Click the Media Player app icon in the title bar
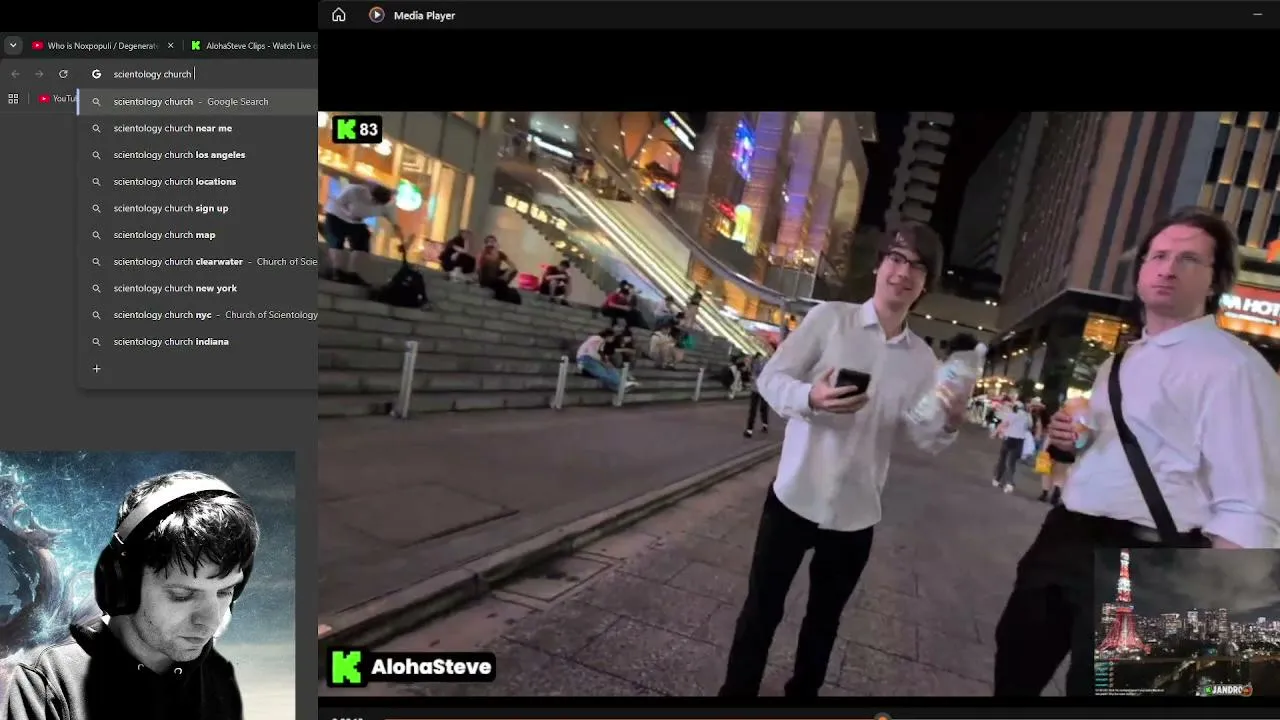The height and width of the screenshot is (720, 1280). [377, 15]
